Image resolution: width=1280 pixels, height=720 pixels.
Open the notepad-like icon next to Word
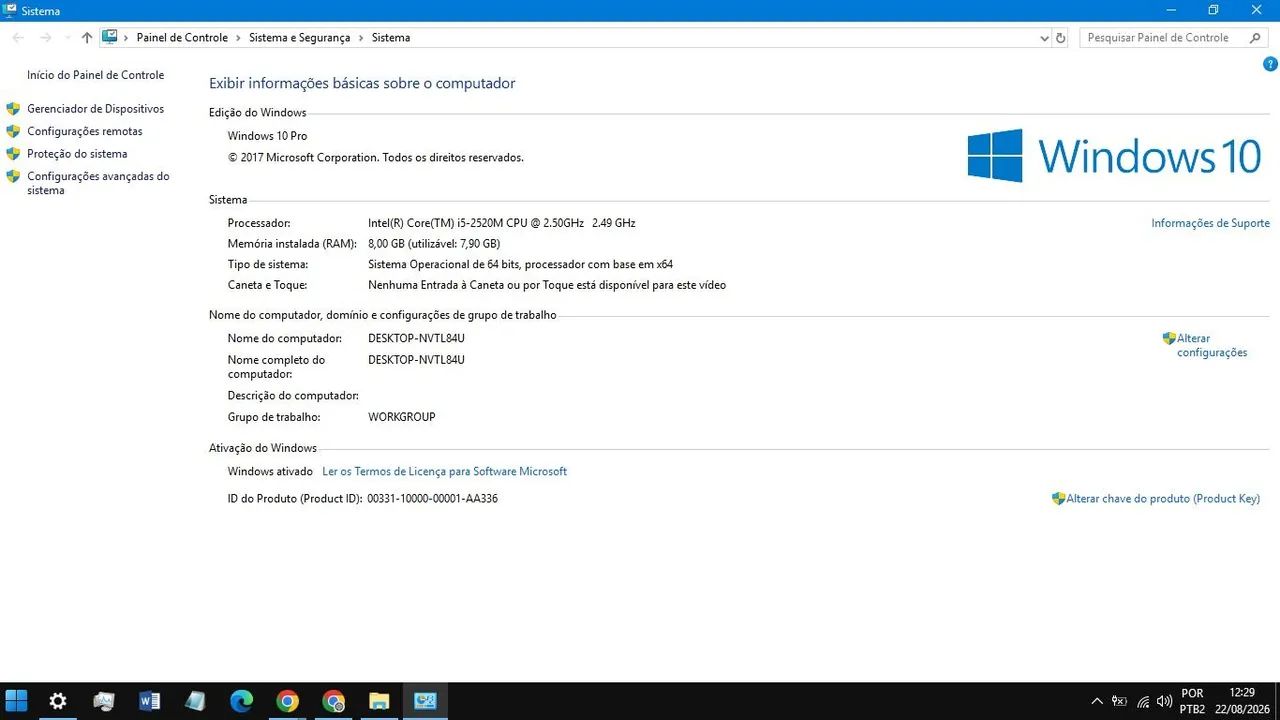196,701
